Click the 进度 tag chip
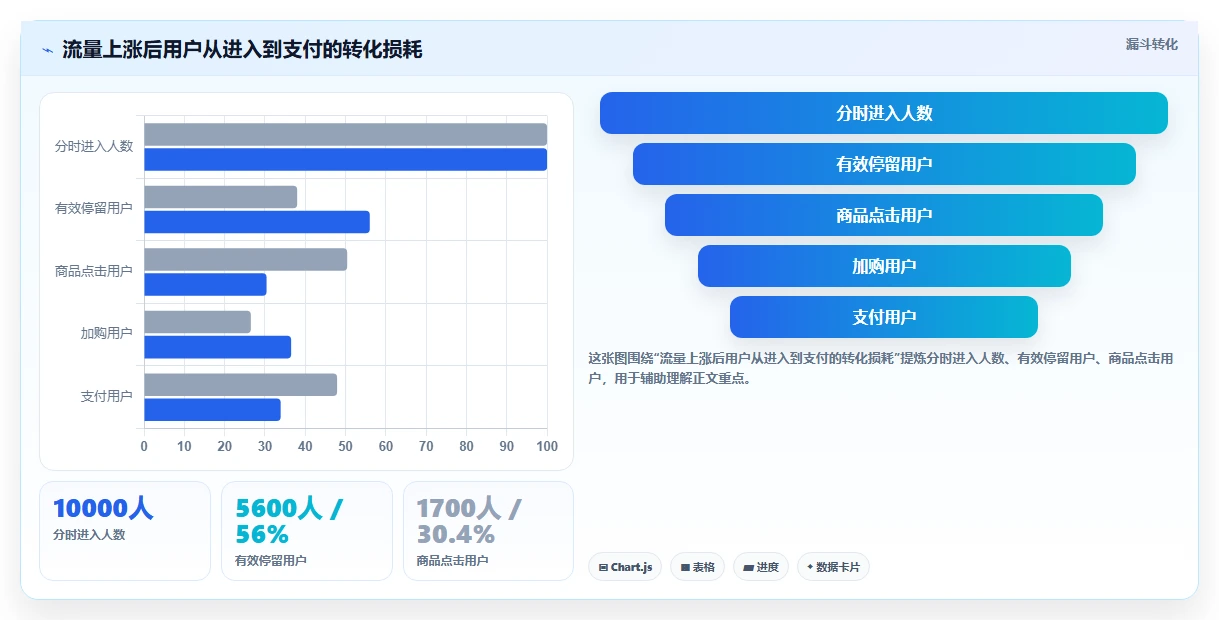The width and height of the screenshot is (1219, 620). click(761, 567)
